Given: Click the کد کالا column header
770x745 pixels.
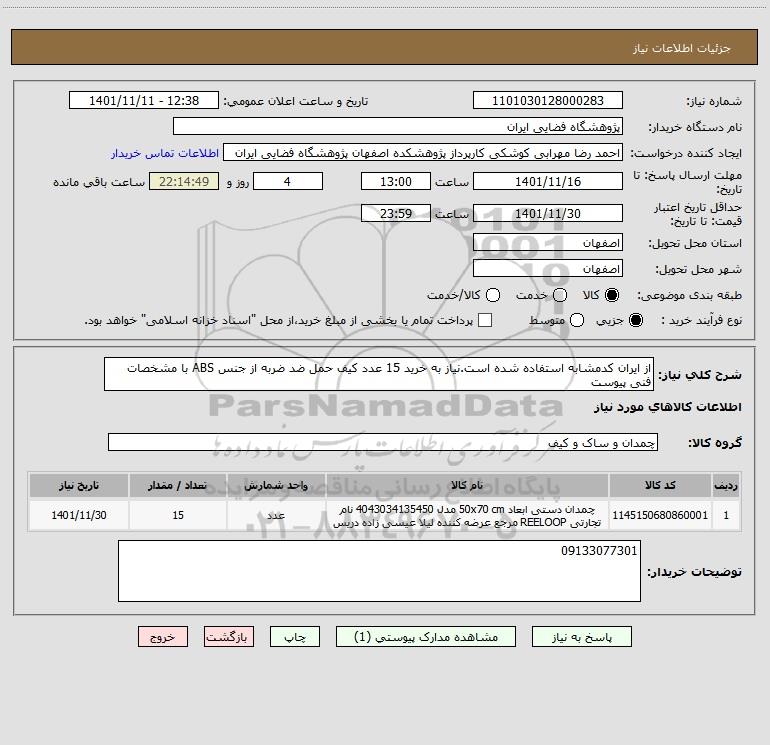Looking at the screenshot, I should [x=660, y=485].
